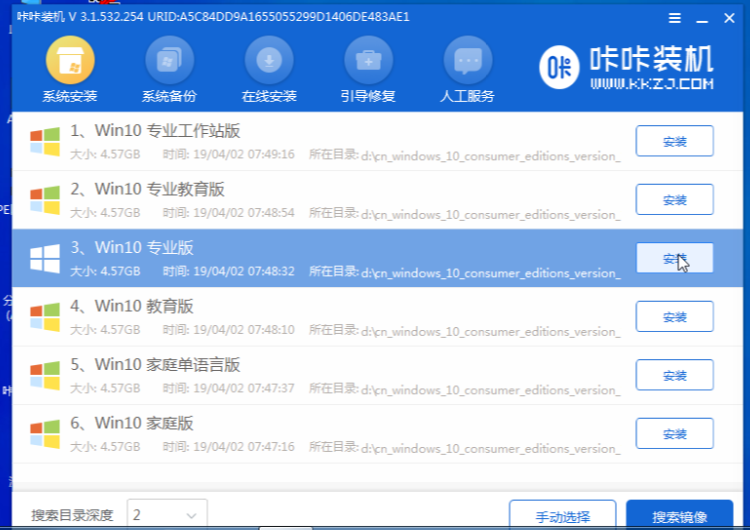Open 人工服务 chat support icon

[x=467, y=61]
